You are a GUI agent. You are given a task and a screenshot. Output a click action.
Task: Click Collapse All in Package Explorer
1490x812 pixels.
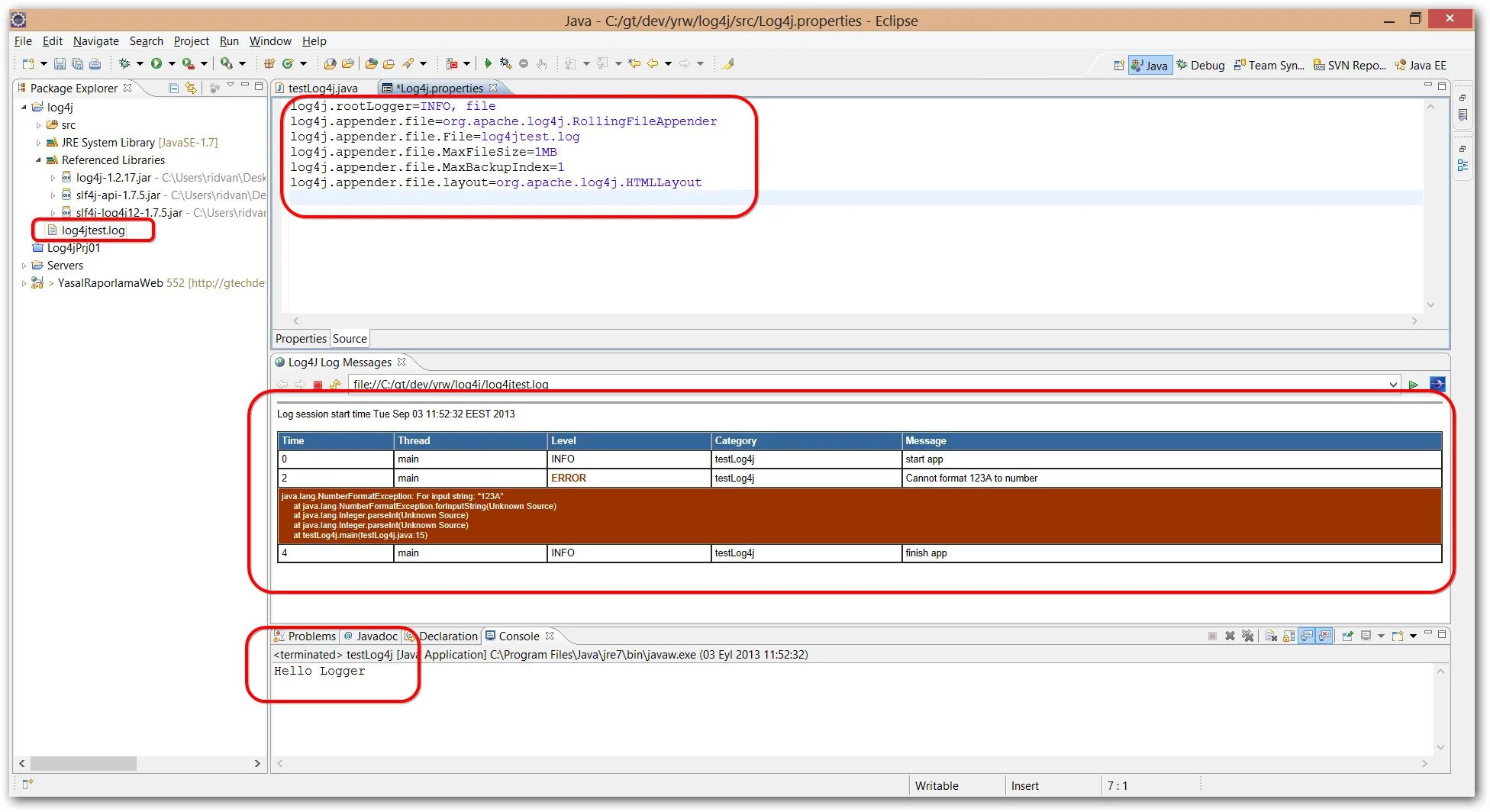pos(173,88)
